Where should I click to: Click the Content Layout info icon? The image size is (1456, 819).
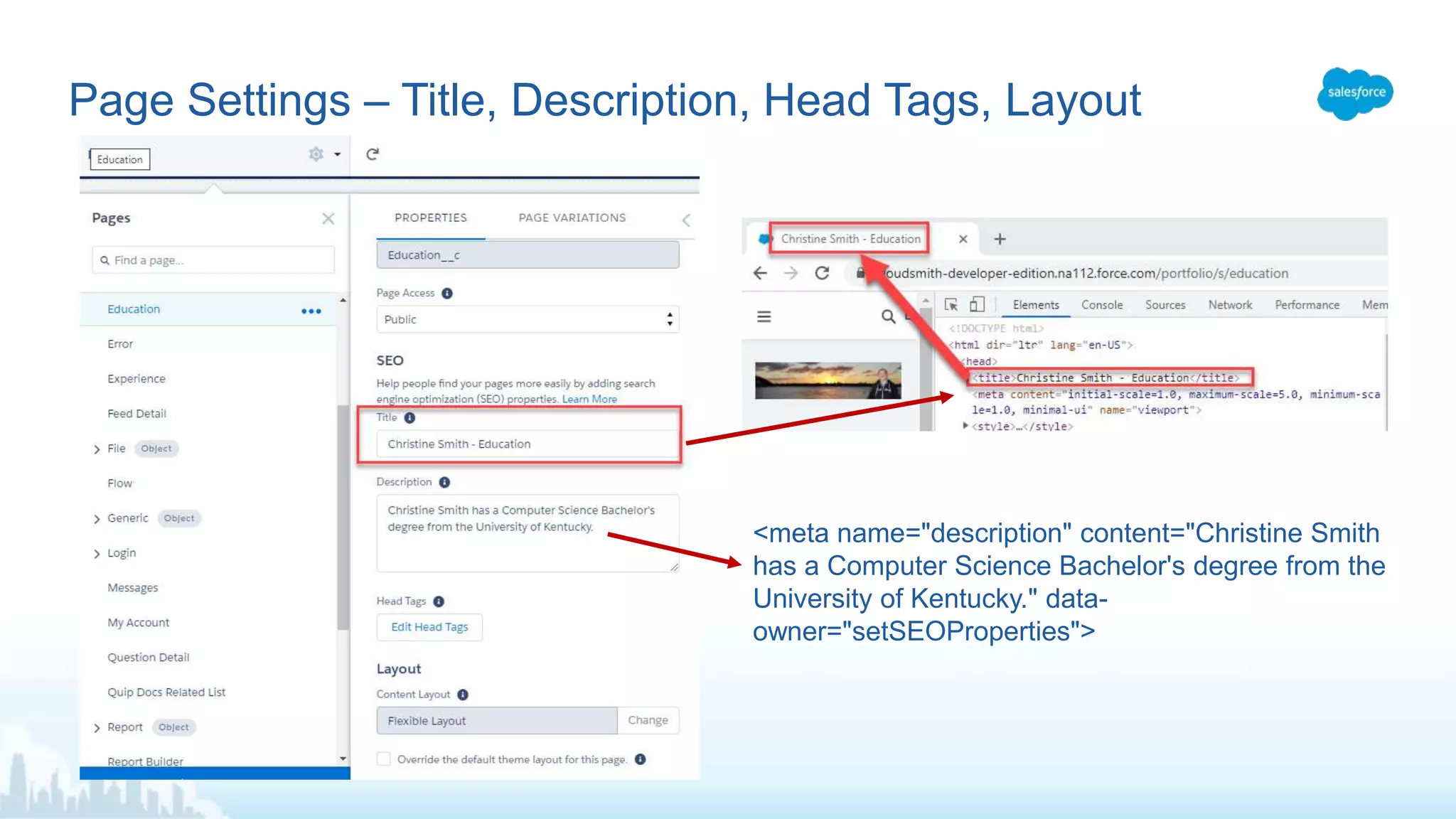pyautogui.click(x=463, y=695)
